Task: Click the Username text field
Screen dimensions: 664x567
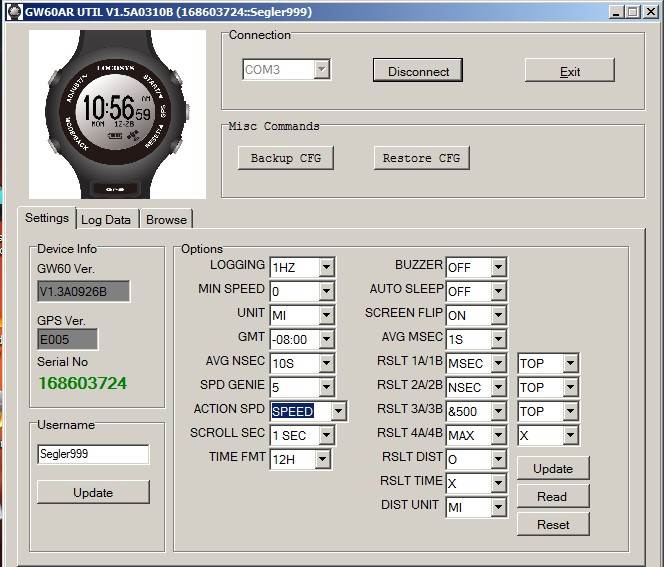Action: 93,454
